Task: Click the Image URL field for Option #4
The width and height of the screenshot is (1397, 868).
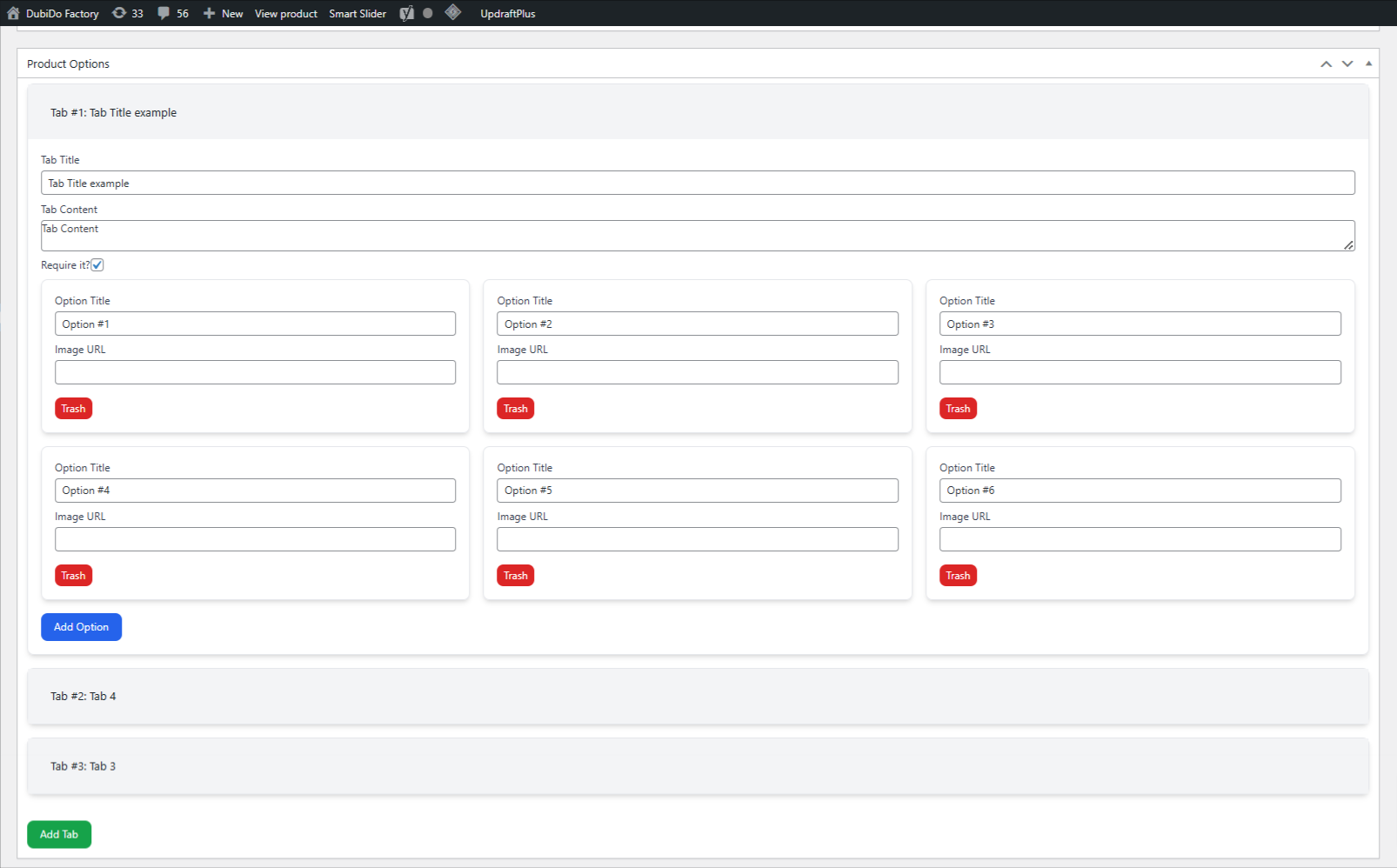Action: coord(255,539)
